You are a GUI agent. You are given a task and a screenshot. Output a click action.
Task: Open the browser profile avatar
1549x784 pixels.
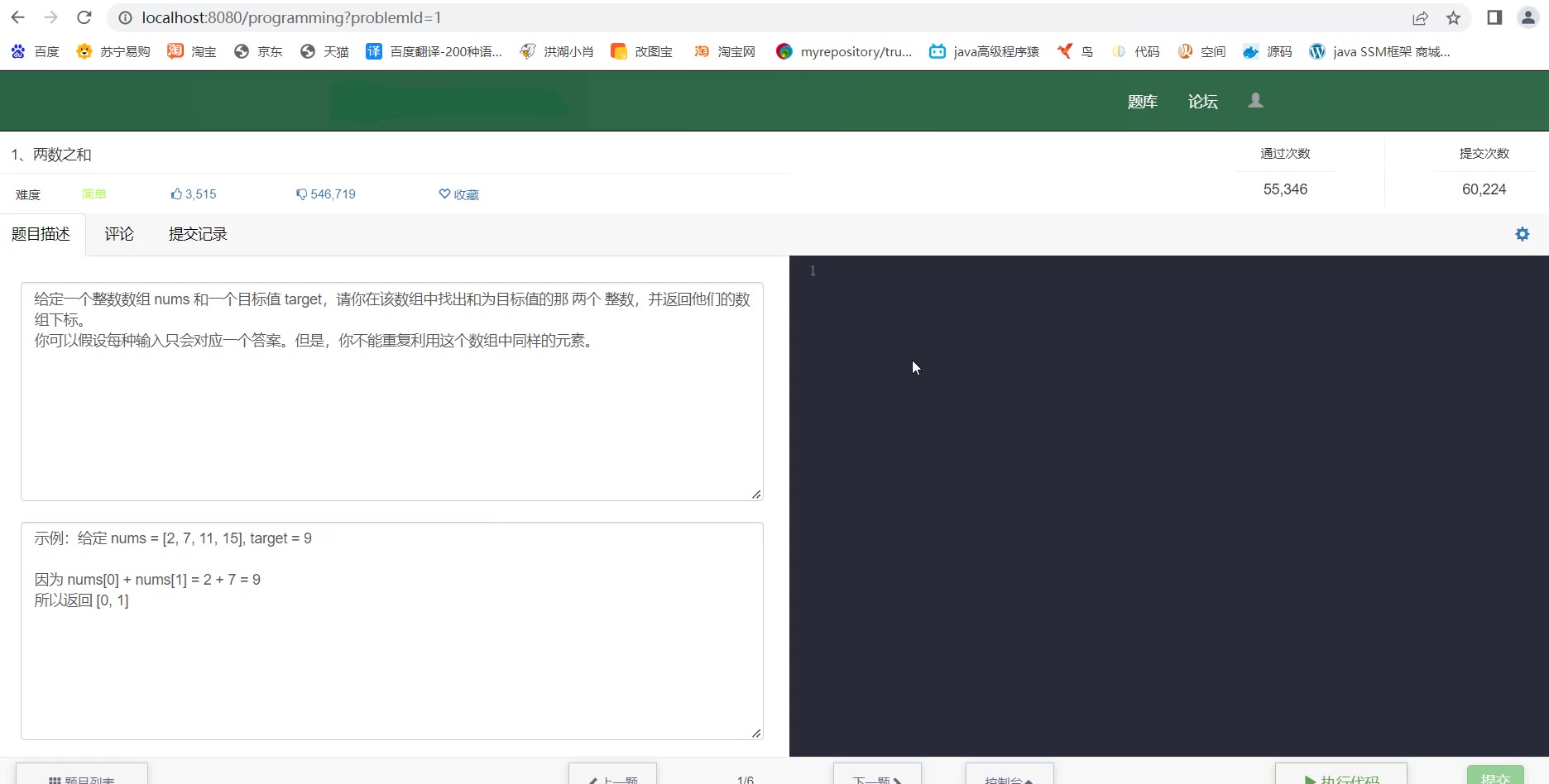point(1528,17)
